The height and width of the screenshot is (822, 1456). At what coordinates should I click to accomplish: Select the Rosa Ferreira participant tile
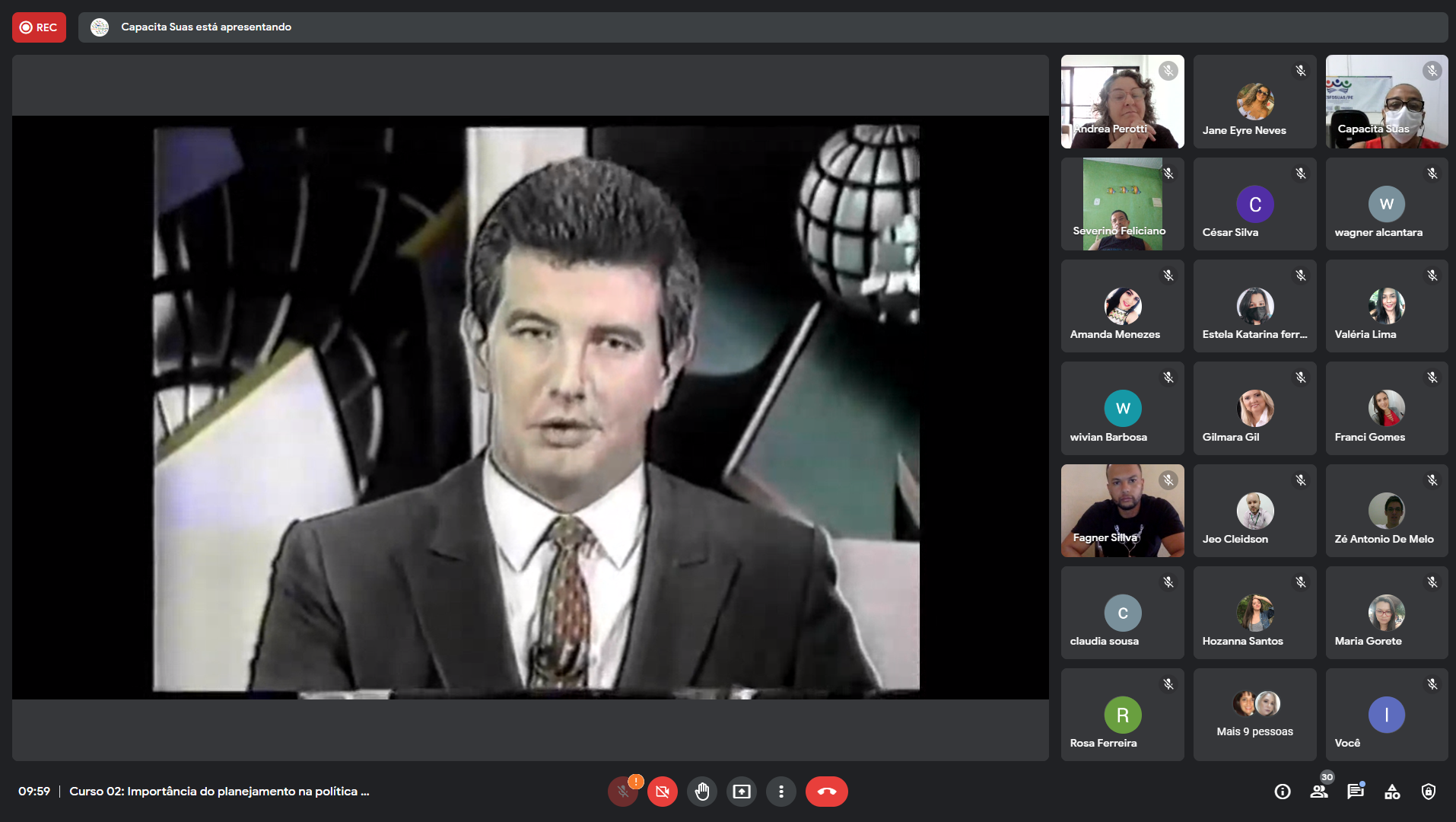1122,715
